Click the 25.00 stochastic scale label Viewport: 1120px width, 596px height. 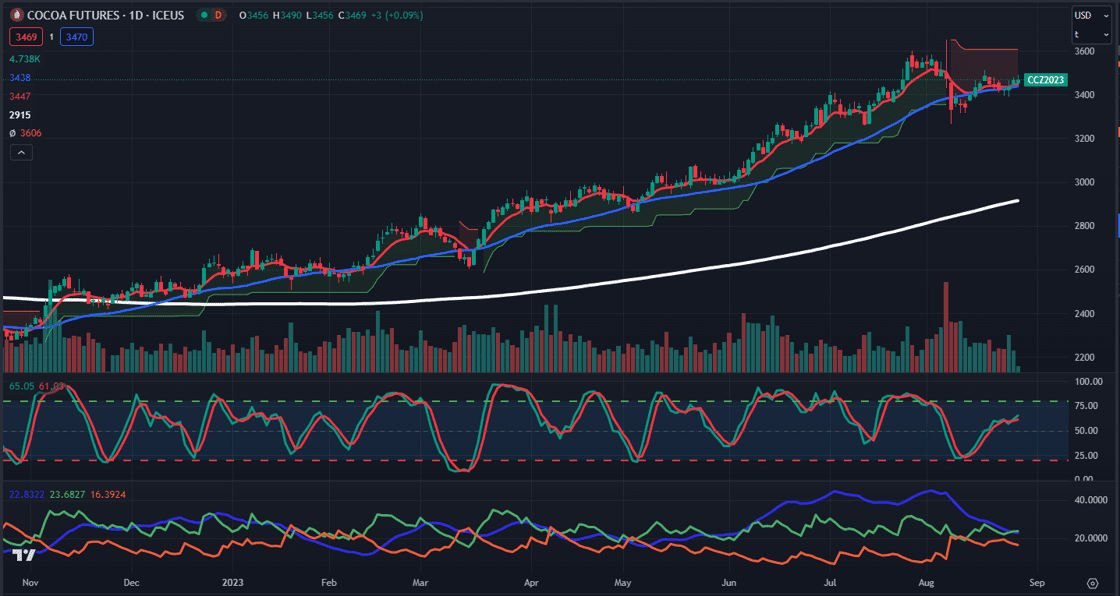pyautogui.click(x=1086, y=455)
